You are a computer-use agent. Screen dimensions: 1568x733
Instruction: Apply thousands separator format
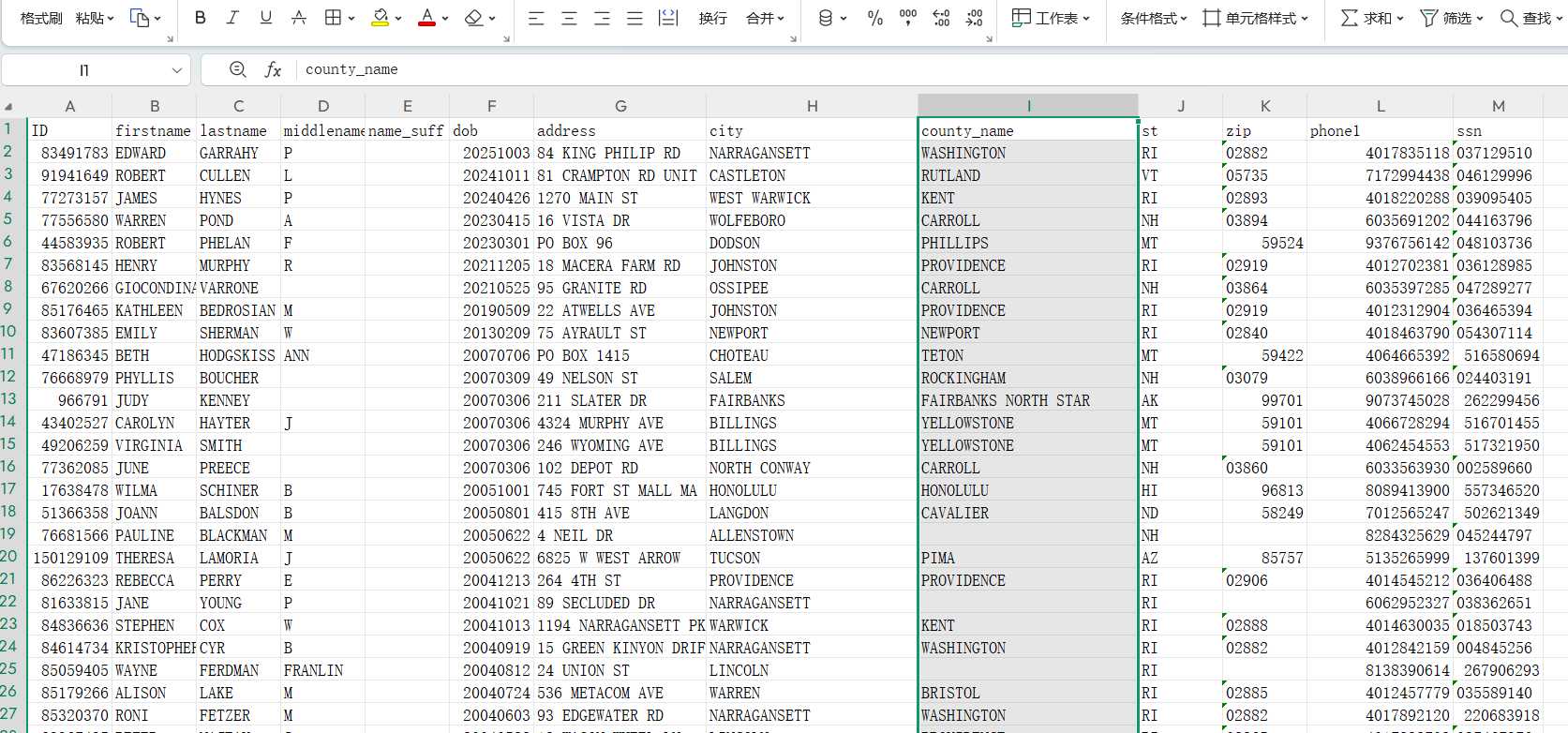[907, 18]
